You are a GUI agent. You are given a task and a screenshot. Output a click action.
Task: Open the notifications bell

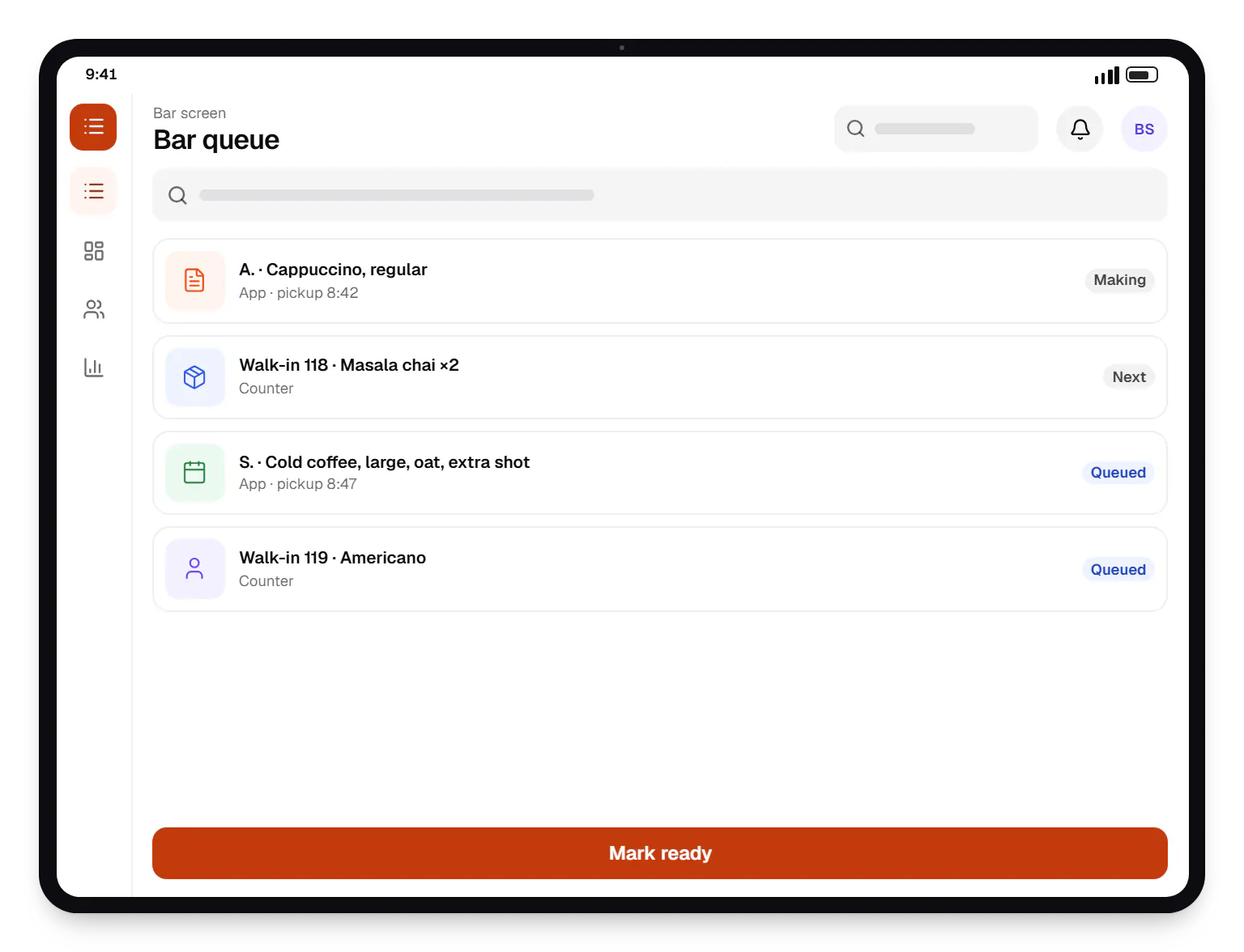(1080, 129)
